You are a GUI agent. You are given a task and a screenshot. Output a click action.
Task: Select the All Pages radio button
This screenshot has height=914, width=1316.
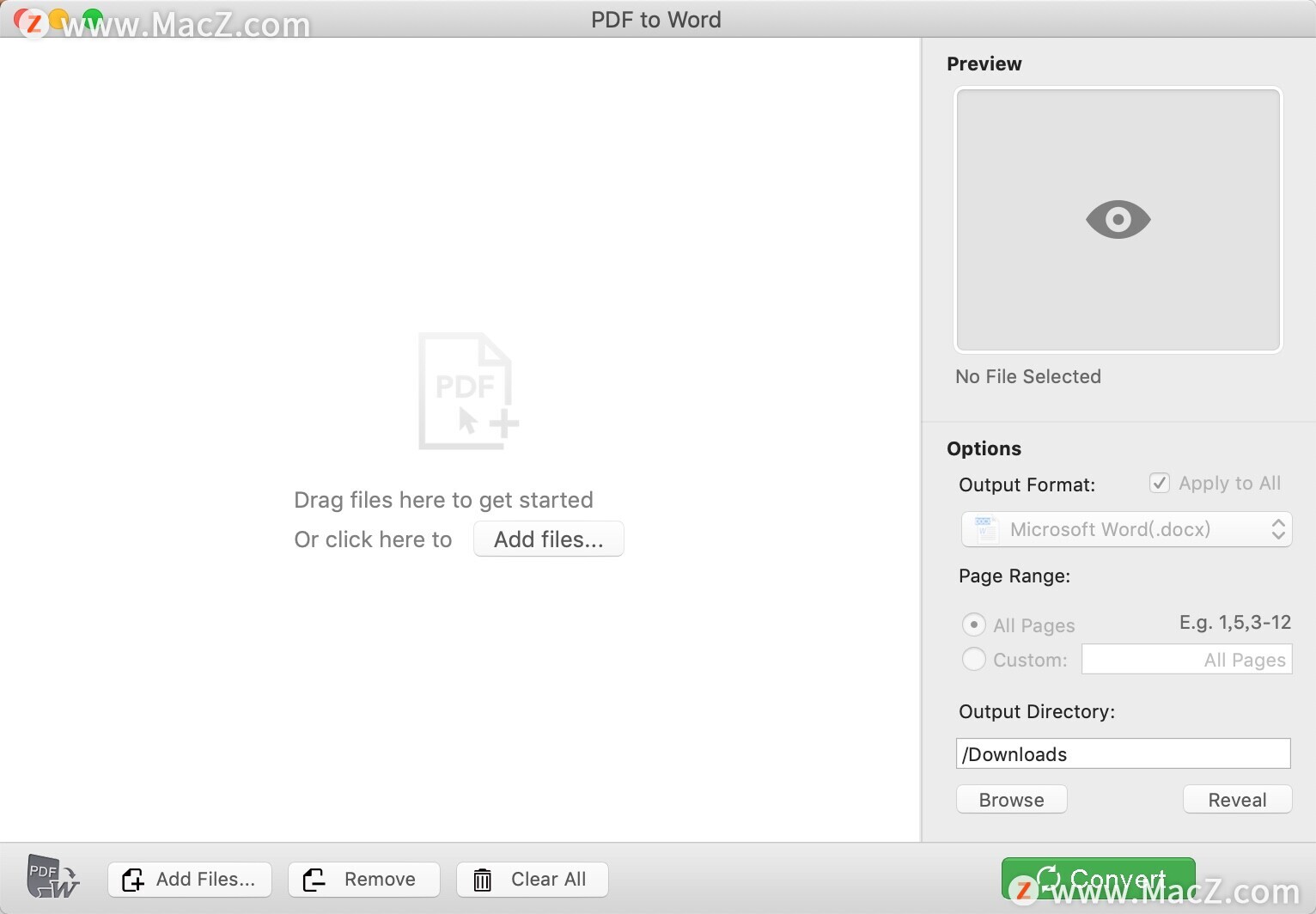pyautogui.click(x=973, y=625)
